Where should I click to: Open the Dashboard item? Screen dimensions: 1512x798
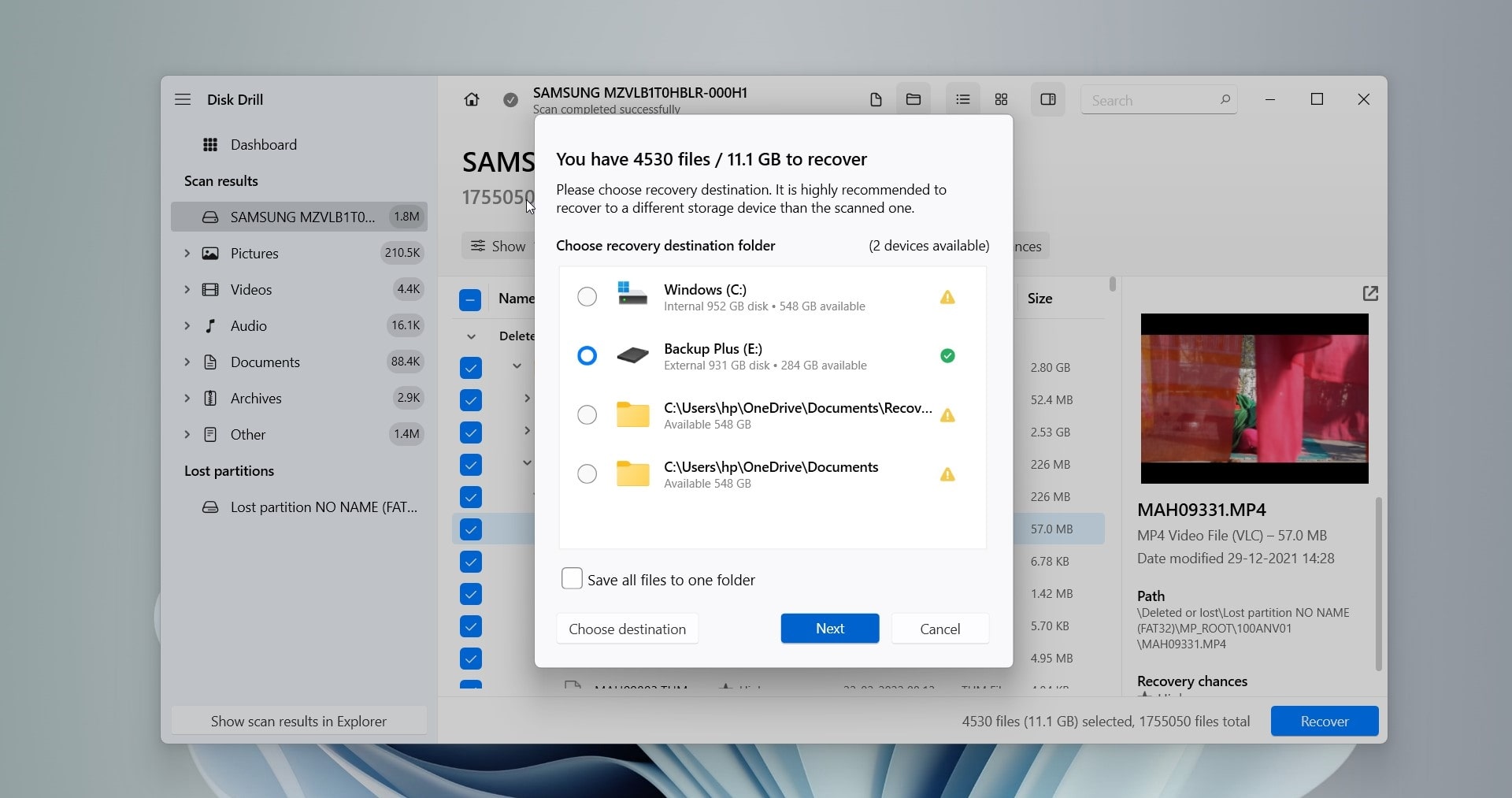299,145
